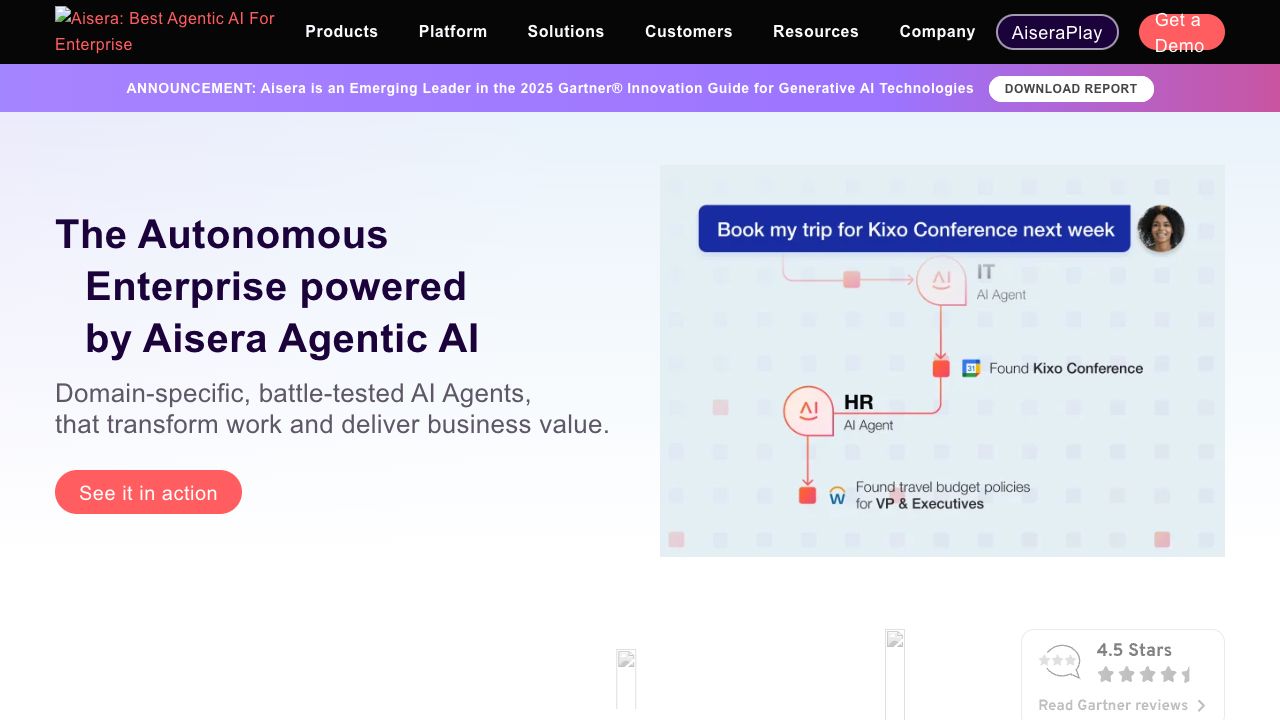The width and height of the screenshot is (1280, 720).
Task: Click the Google Calendar icon beside Found Kixo Conference
Action: (970, 368)
